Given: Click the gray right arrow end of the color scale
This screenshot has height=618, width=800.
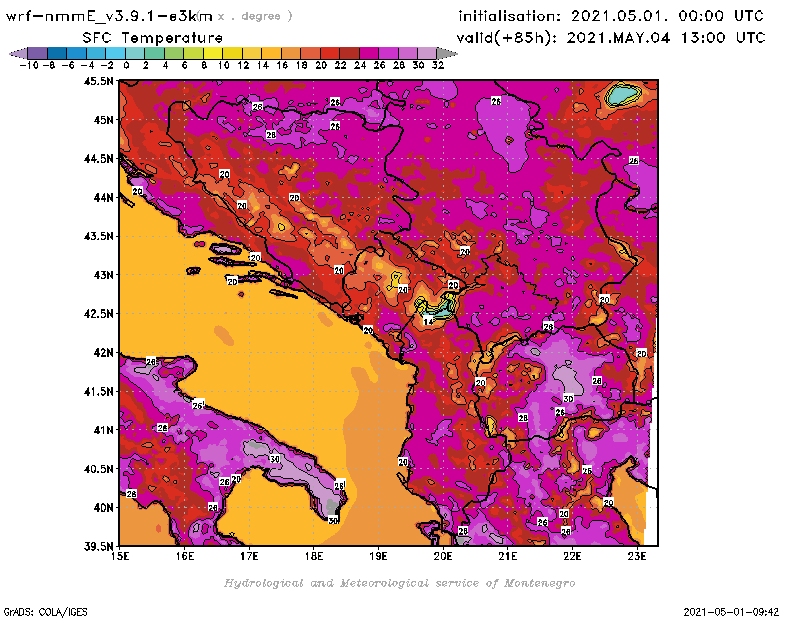Looking at the screenshot, I should point(447,53).
